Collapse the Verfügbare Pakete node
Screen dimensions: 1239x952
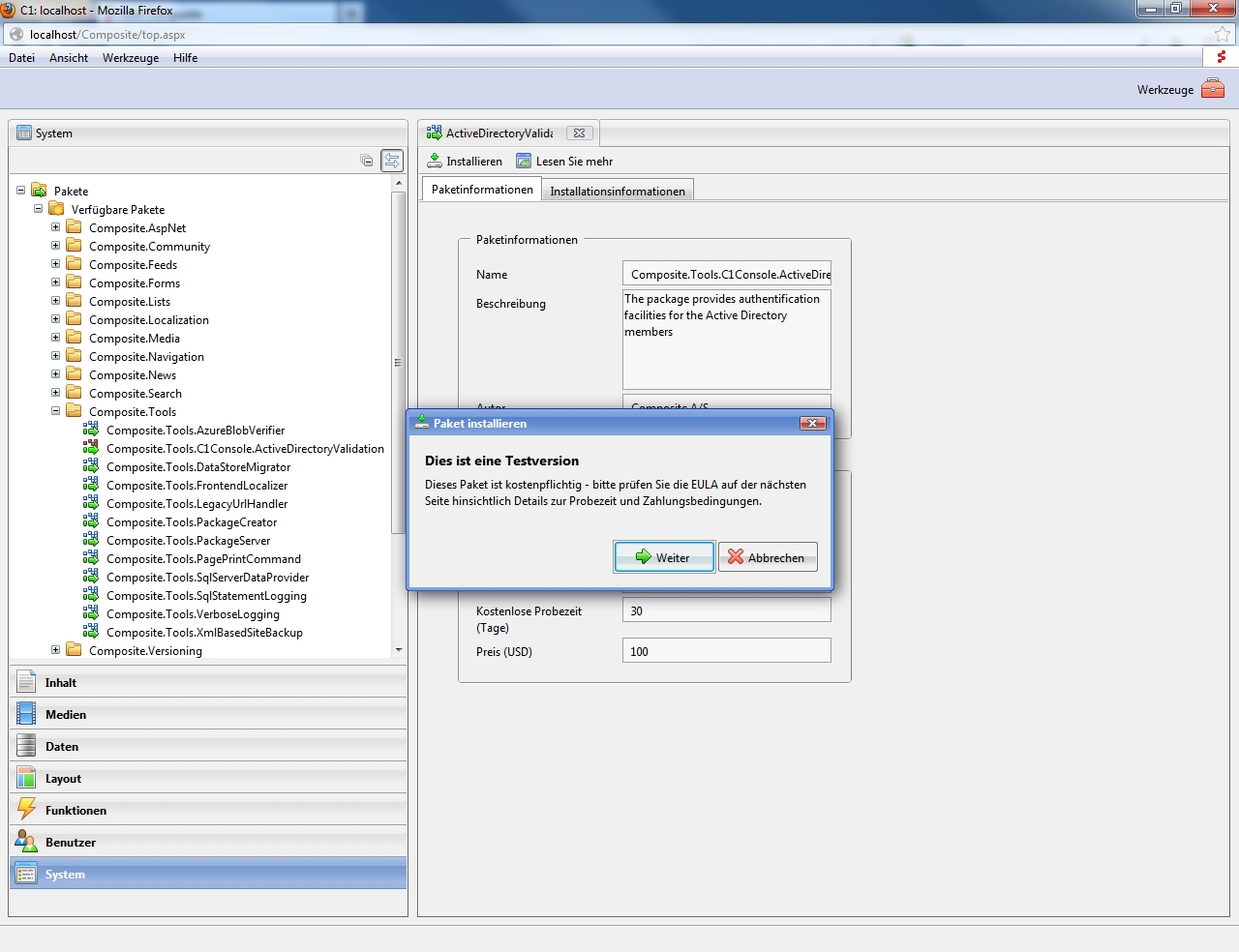(x=38, y=209)
